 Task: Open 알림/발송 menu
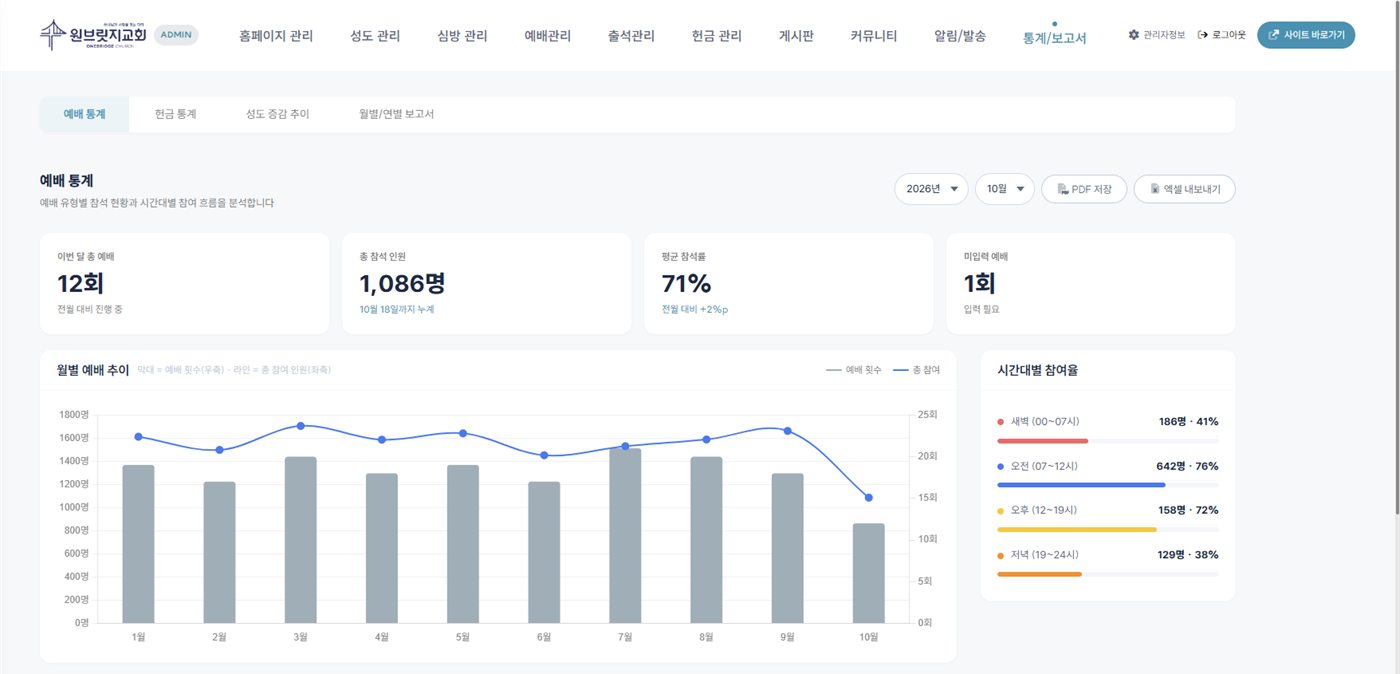(x=960, y=36)
